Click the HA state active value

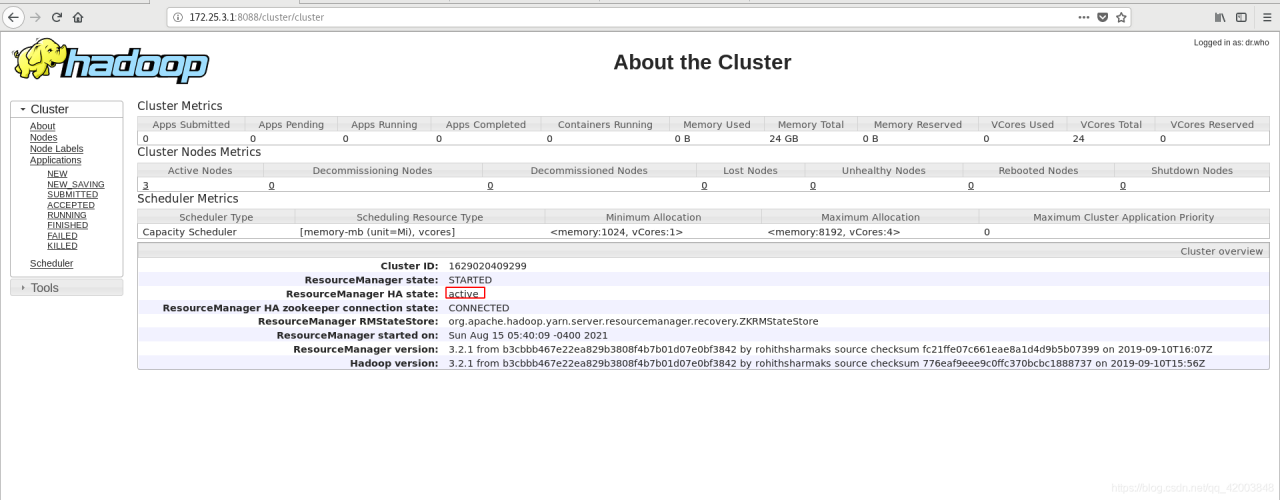pos(464,294)
